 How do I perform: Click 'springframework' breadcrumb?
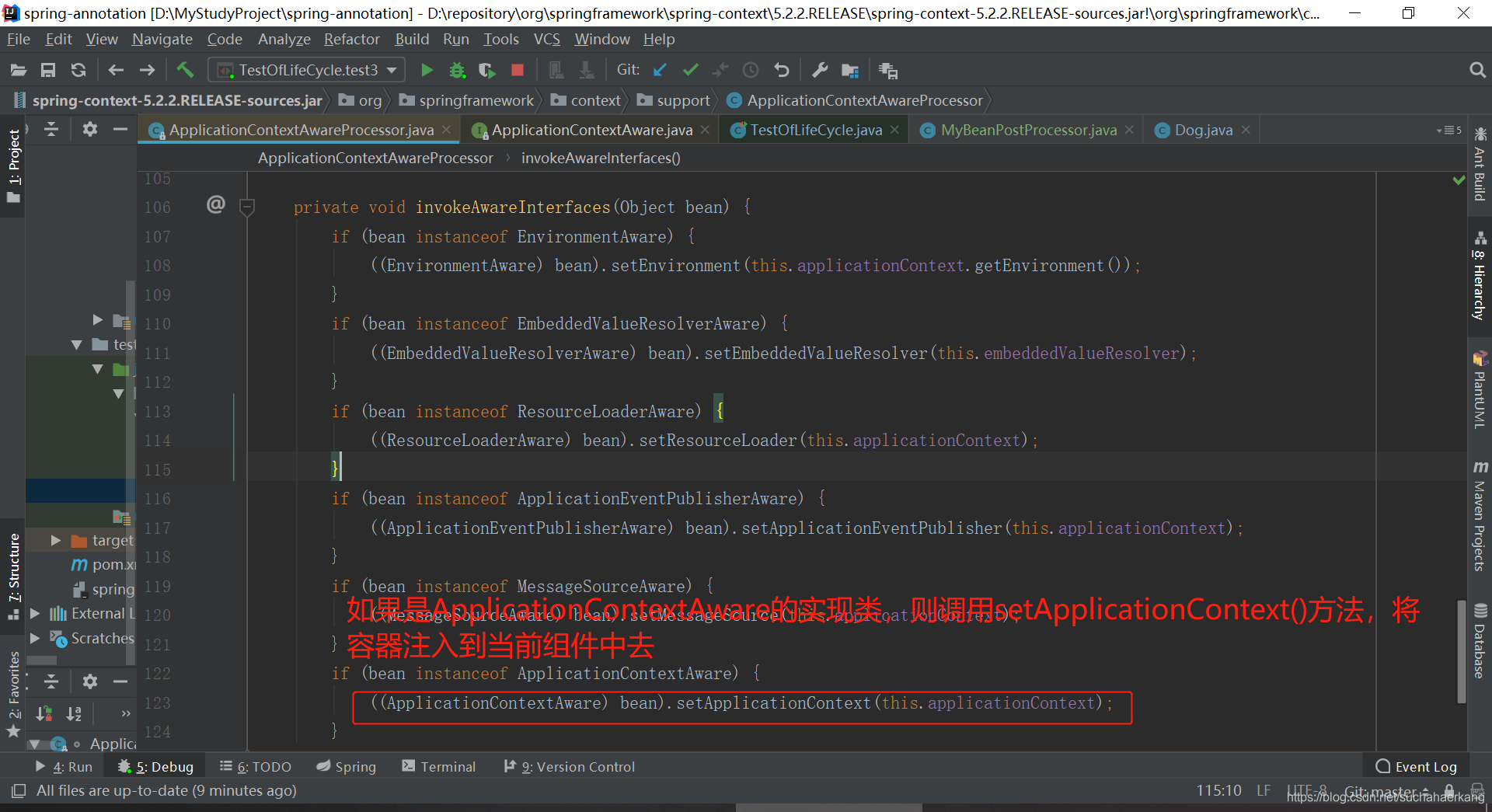(x=466, y=100)
